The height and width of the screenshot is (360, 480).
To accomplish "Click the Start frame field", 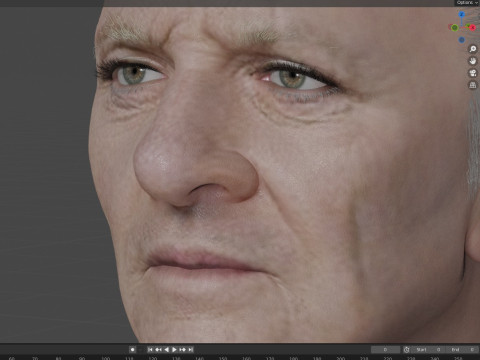I will tap(428, 349).
